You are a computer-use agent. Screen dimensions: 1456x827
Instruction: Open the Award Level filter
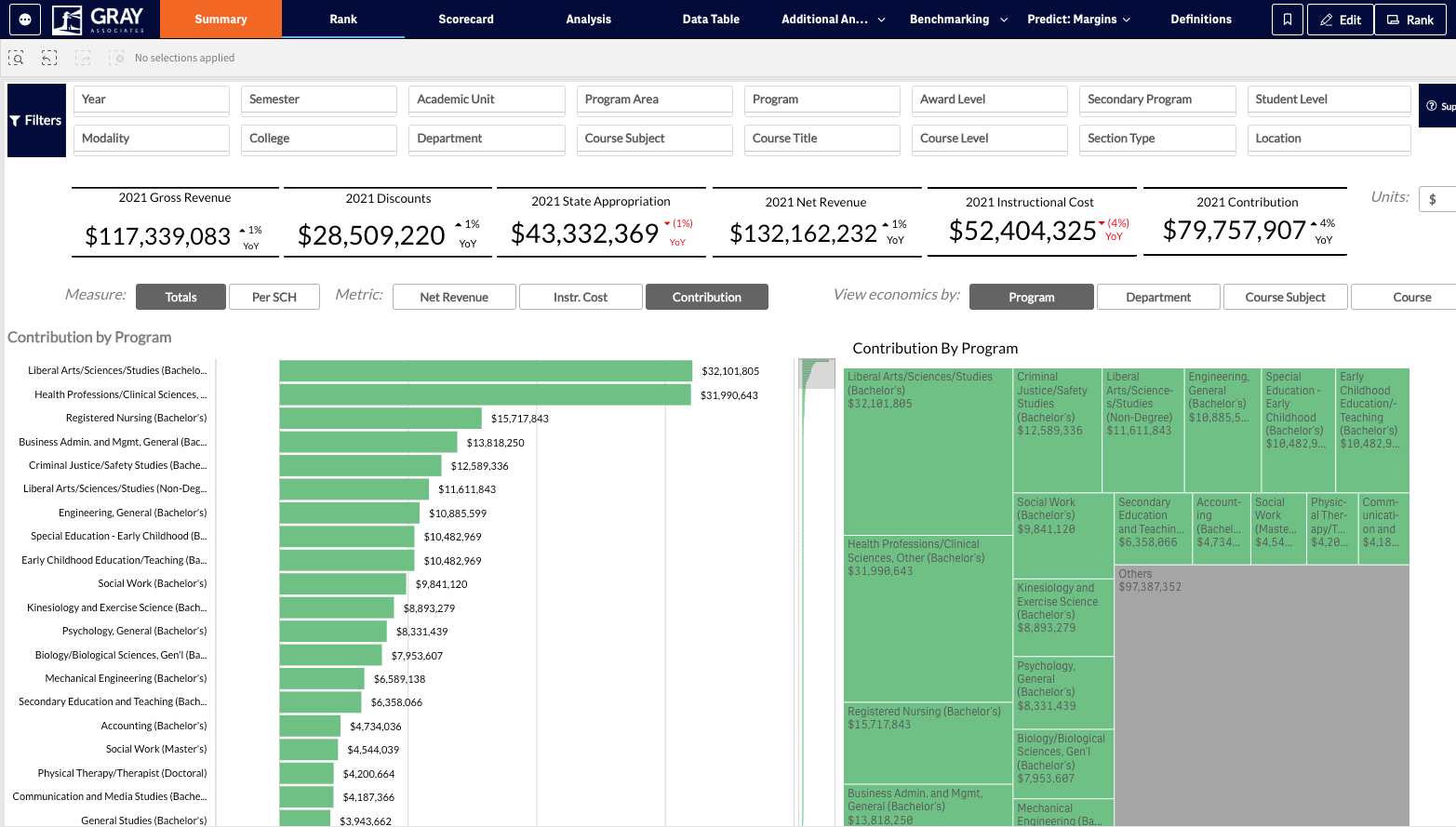[990, 100]
